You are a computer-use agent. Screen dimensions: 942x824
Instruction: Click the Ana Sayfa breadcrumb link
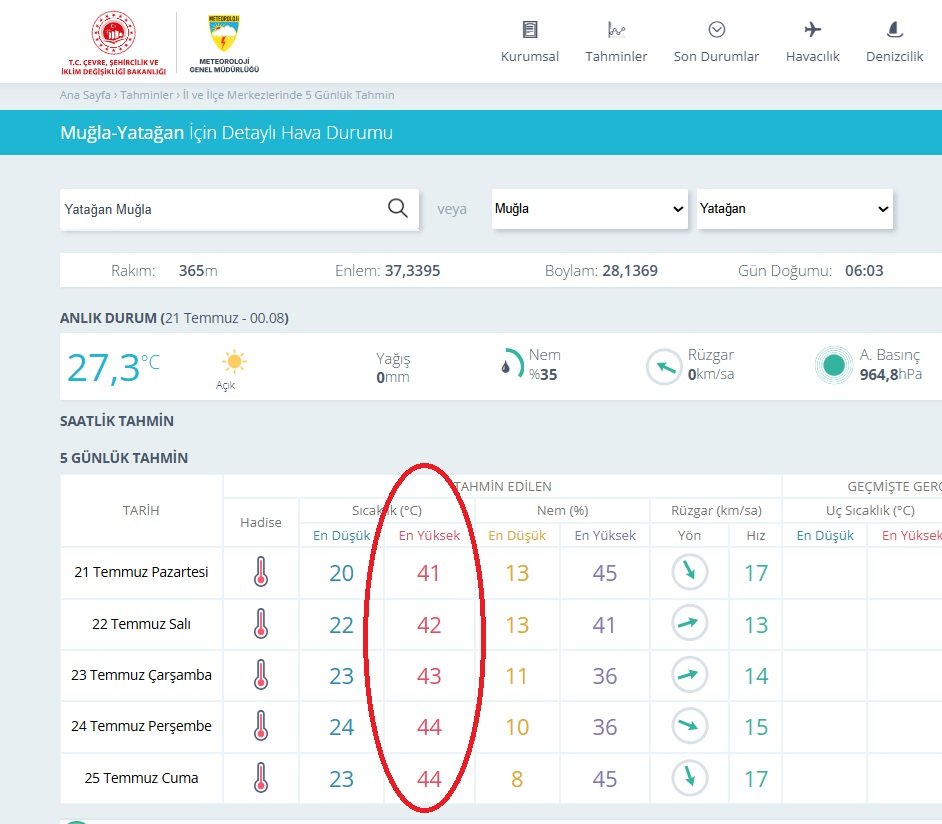point(85,95)
